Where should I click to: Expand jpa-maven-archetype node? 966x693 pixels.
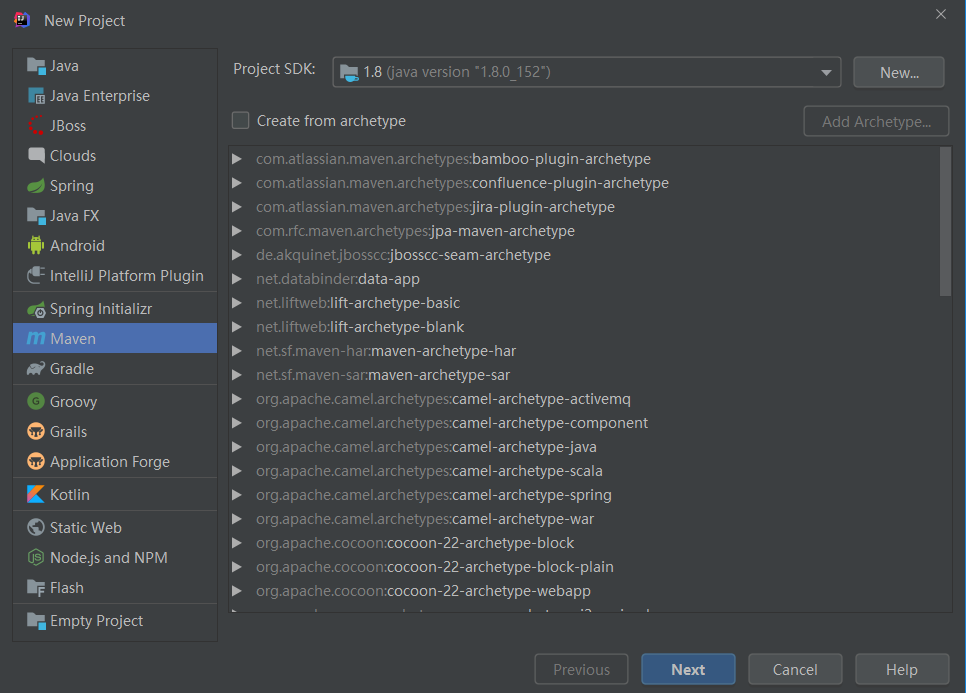tap(237, 231)
